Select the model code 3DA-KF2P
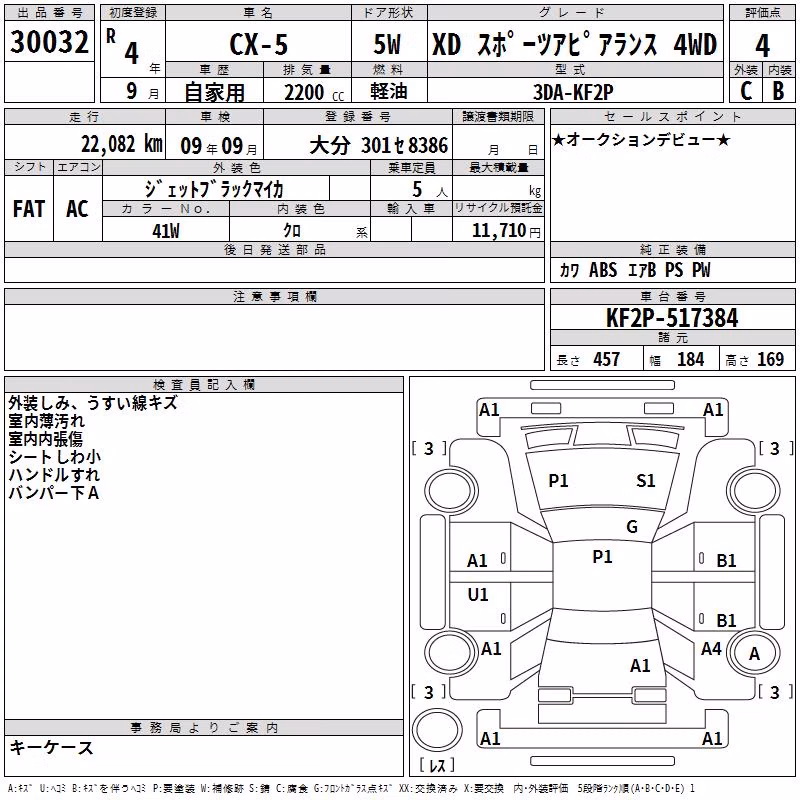 pos(573,92)
